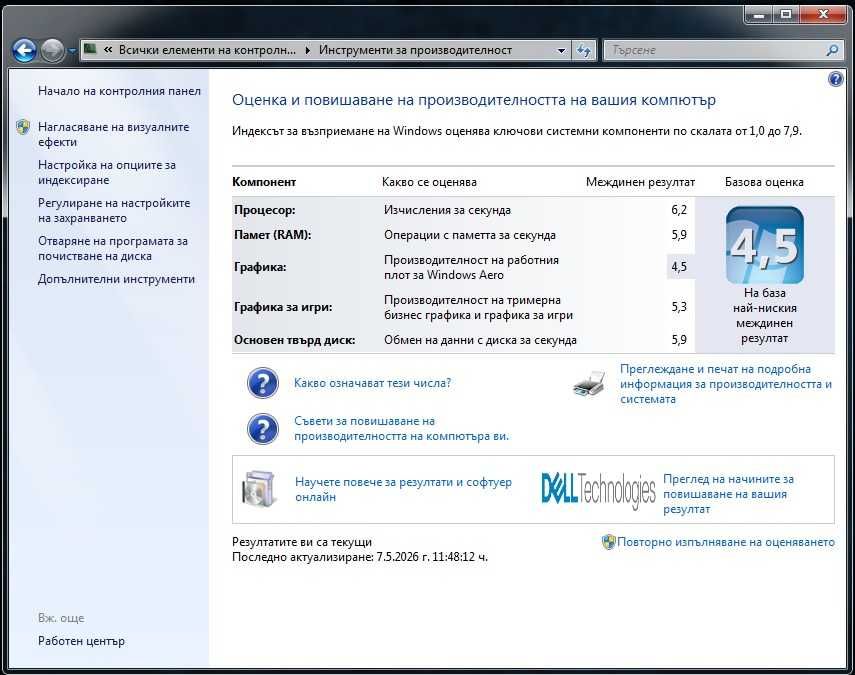The image size is (855, 675).
Task: Expand the address bar history dropdown arrow
Action: pyautogui.click(x=561, y=50)
